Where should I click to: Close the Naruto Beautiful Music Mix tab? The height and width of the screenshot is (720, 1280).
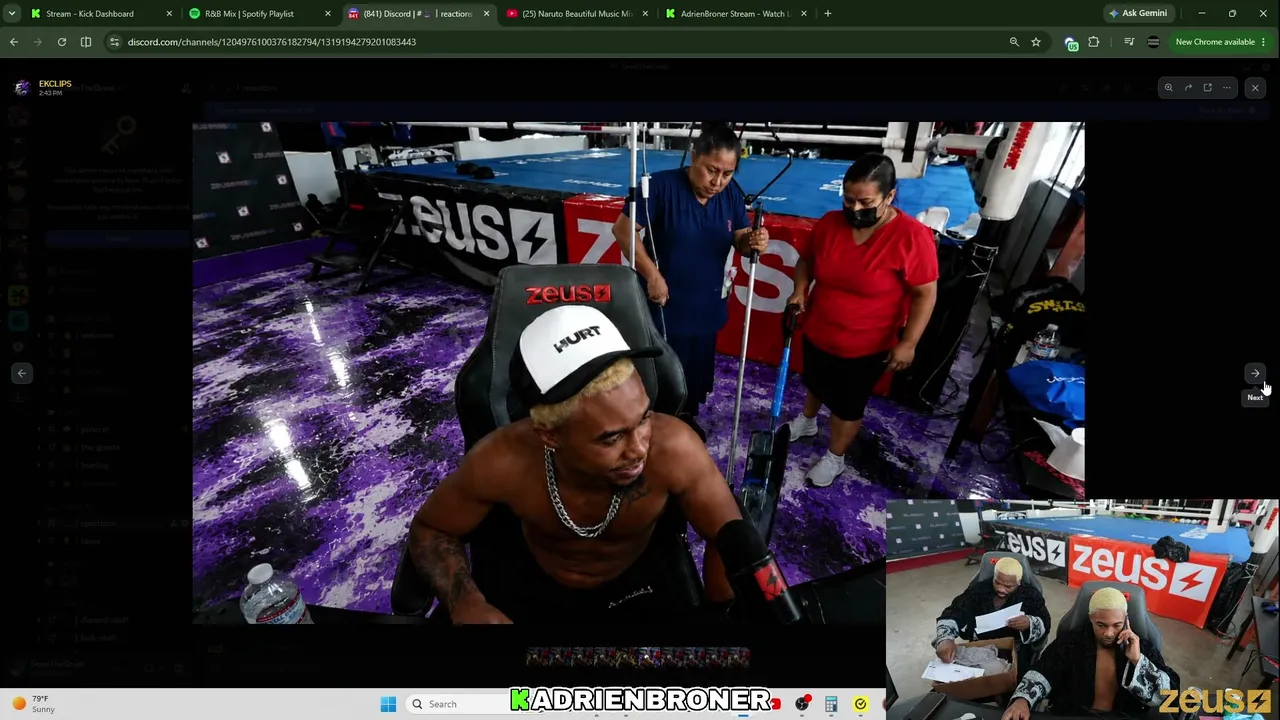tap(645, 14)
